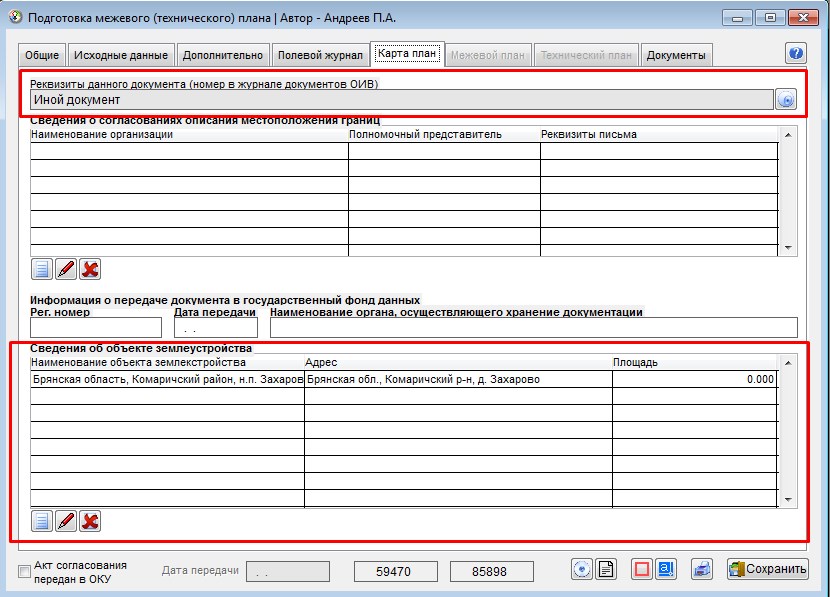Click the Реквизиты письма column header

tap(659, 134)
